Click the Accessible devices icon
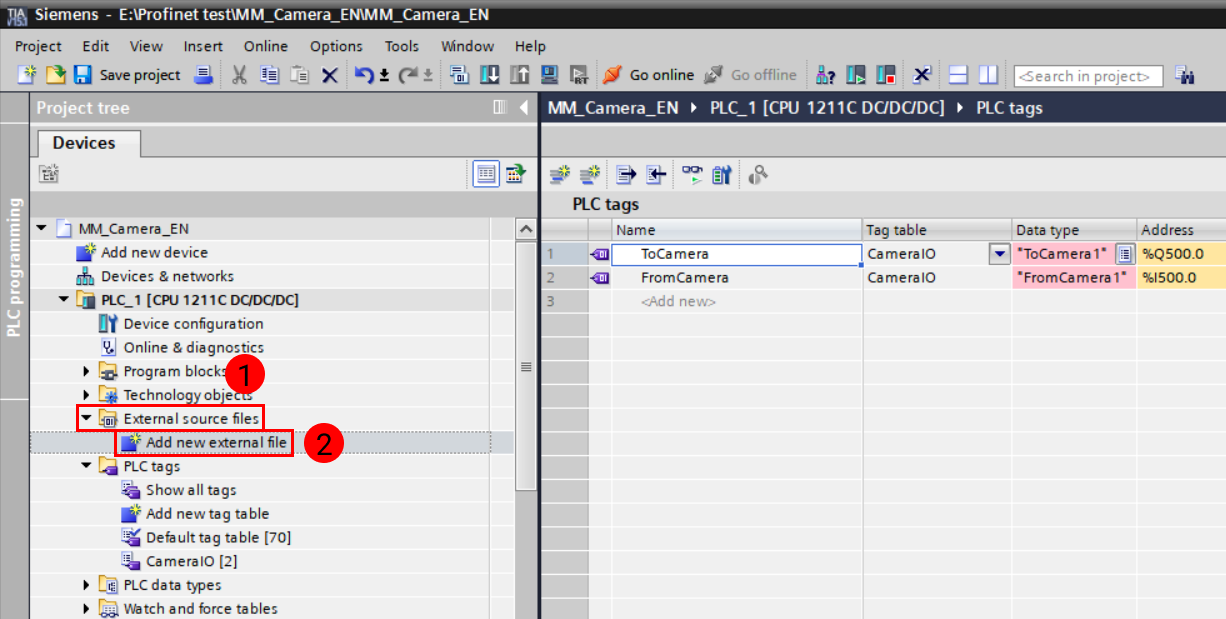 pyautogui.click(x=825, y=75)
